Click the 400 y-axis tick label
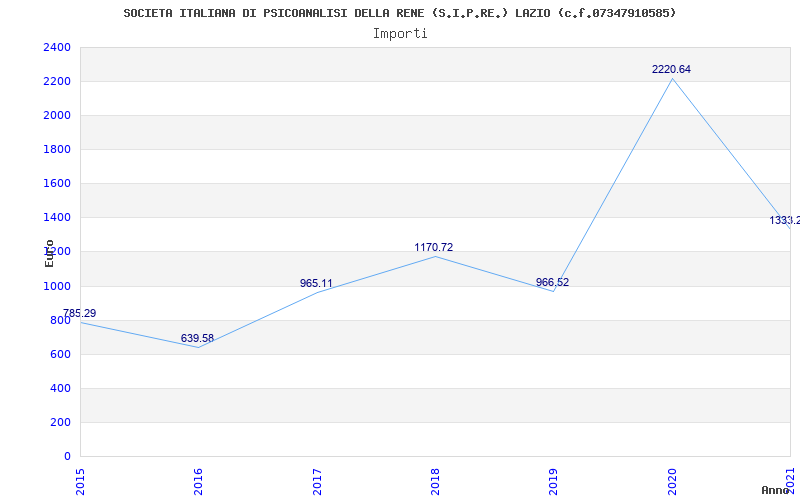800x500 pixels. [60, 388]
